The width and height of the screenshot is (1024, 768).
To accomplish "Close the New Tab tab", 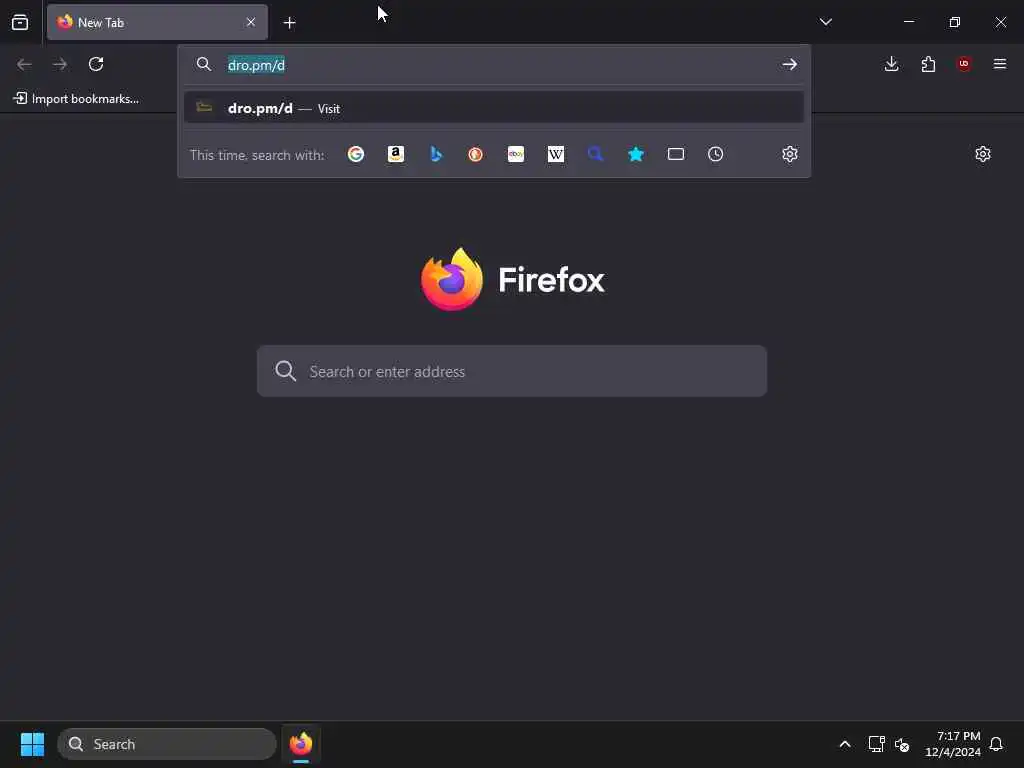I will coord(251,22).
